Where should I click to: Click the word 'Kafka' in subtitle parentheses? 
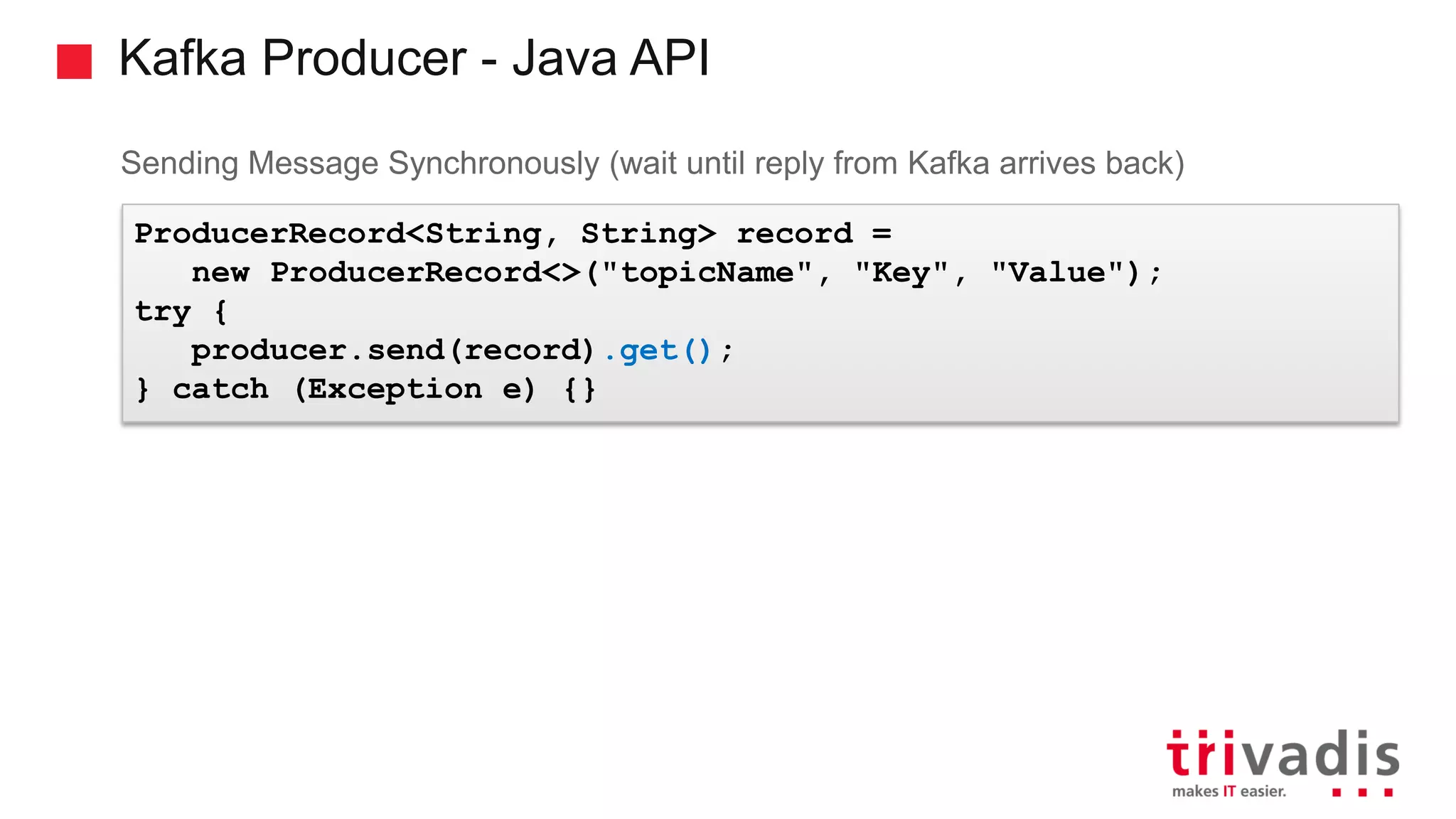click(948, 164)
